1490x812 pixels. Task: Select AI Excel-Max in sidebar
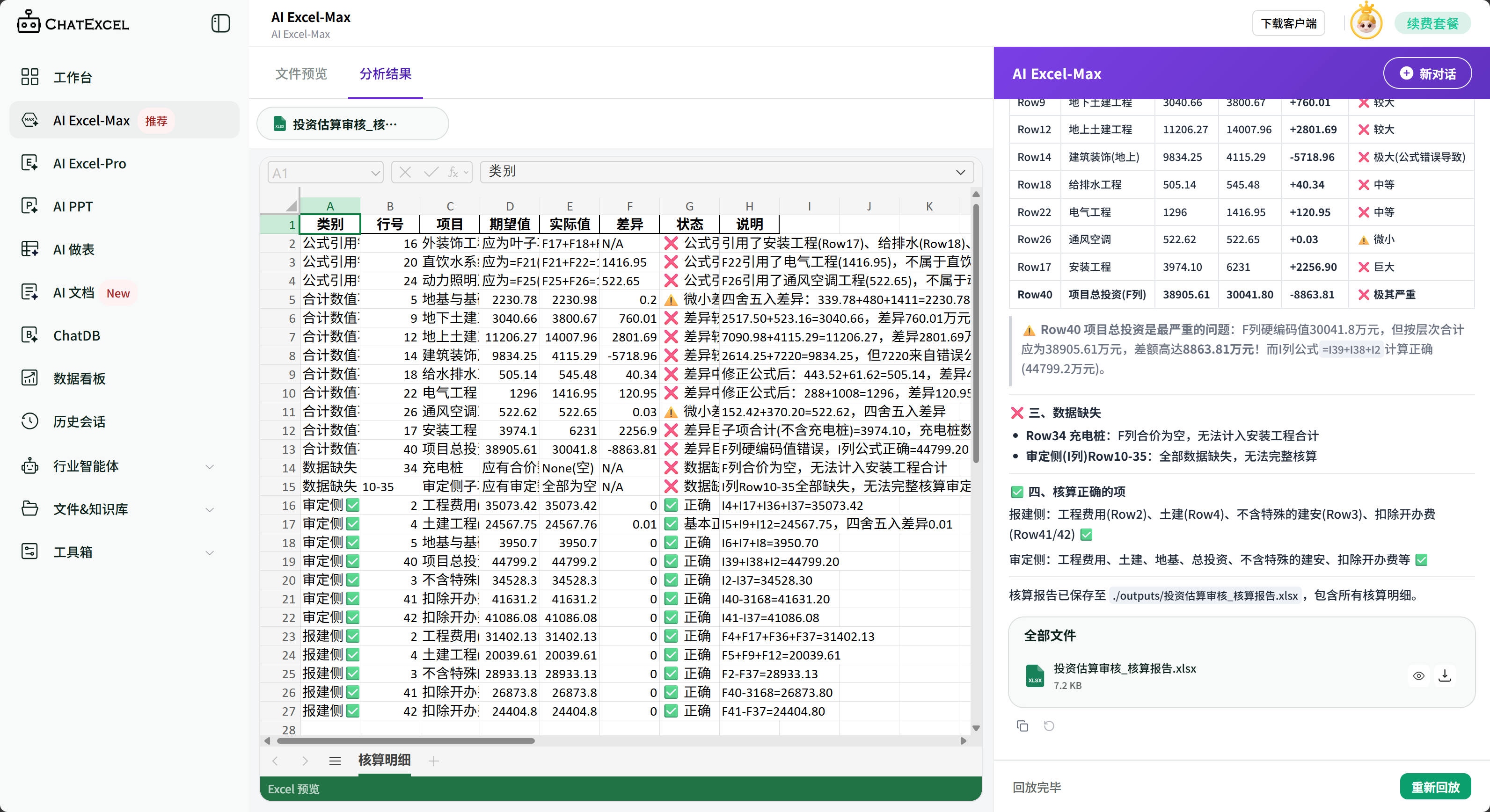(x=124, y=120)
